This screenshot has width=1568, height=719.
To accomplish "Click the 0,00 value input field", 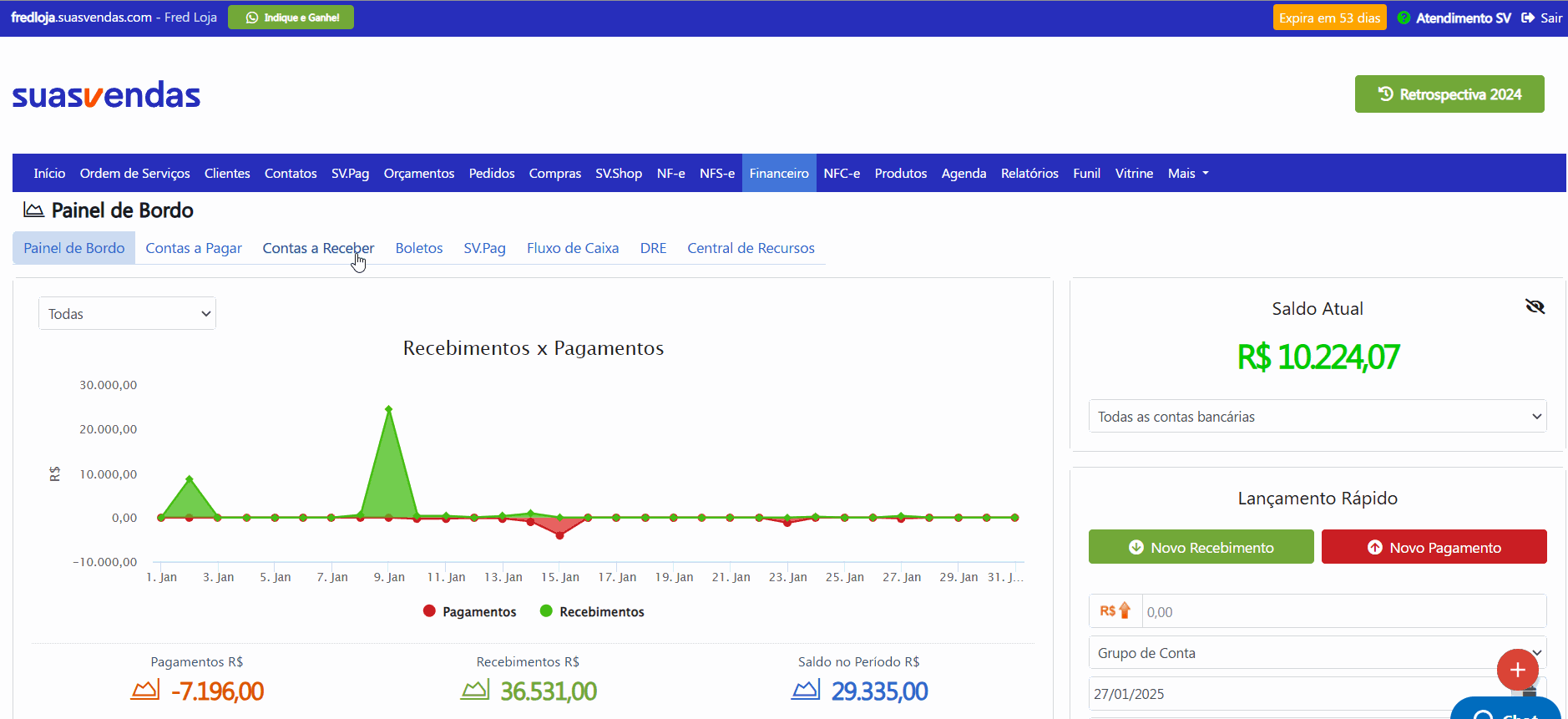I will point(1343,611).
